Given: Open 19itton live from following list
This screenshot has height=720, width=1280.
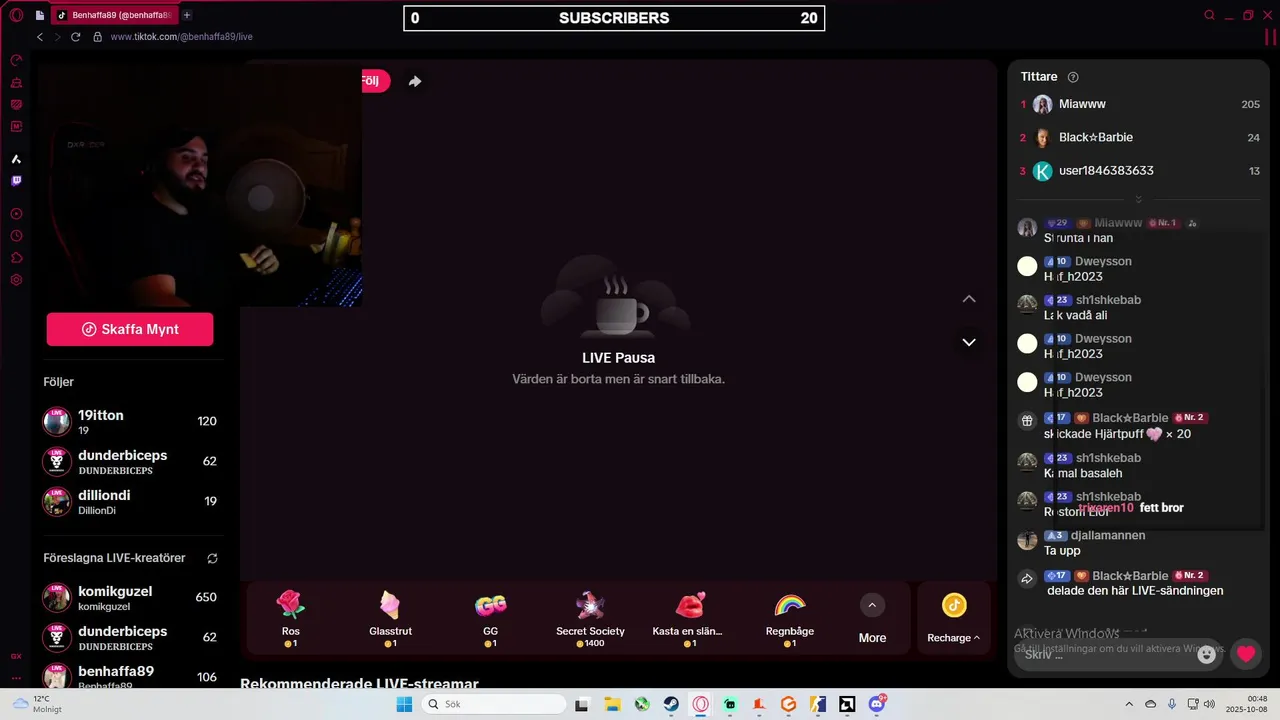Looking at the screenshot, I should click(x=130, y=421).
